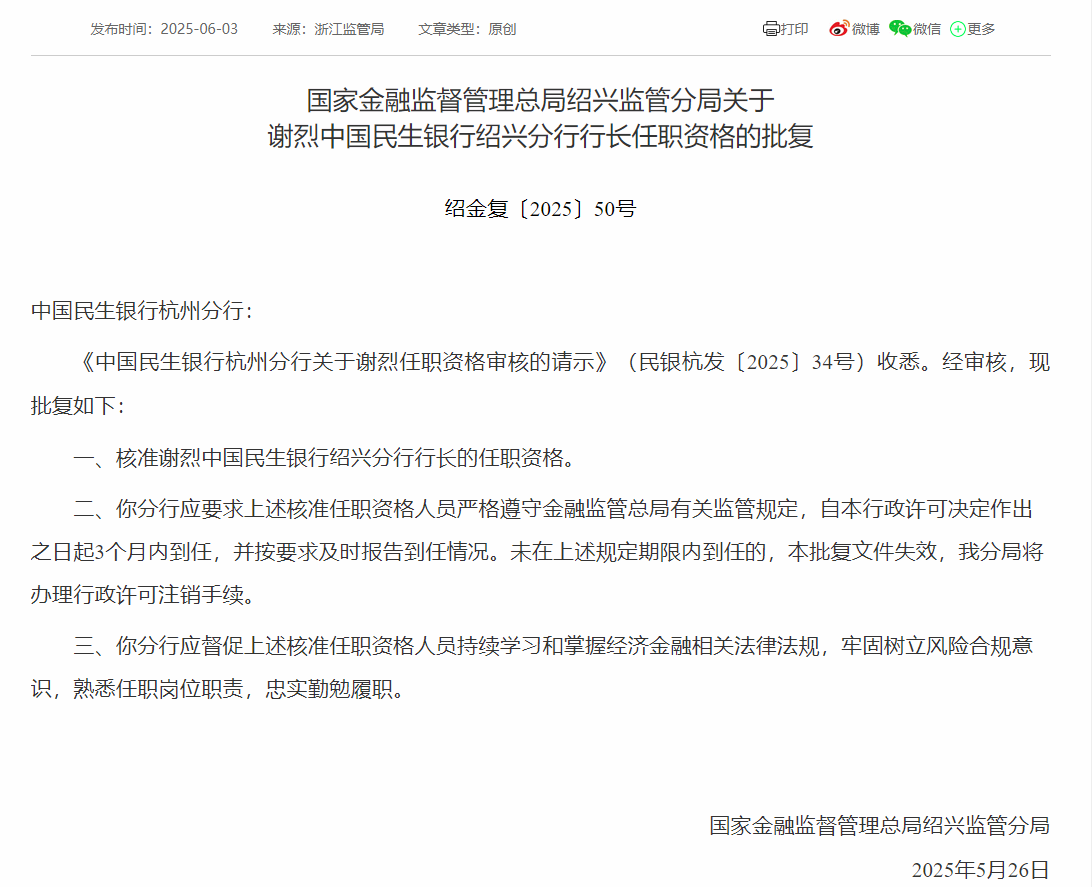The width and height of the screenshot is (1092, 887).
Task: Click paragraph one starting 一、核准谢烈
Action: 325,457
